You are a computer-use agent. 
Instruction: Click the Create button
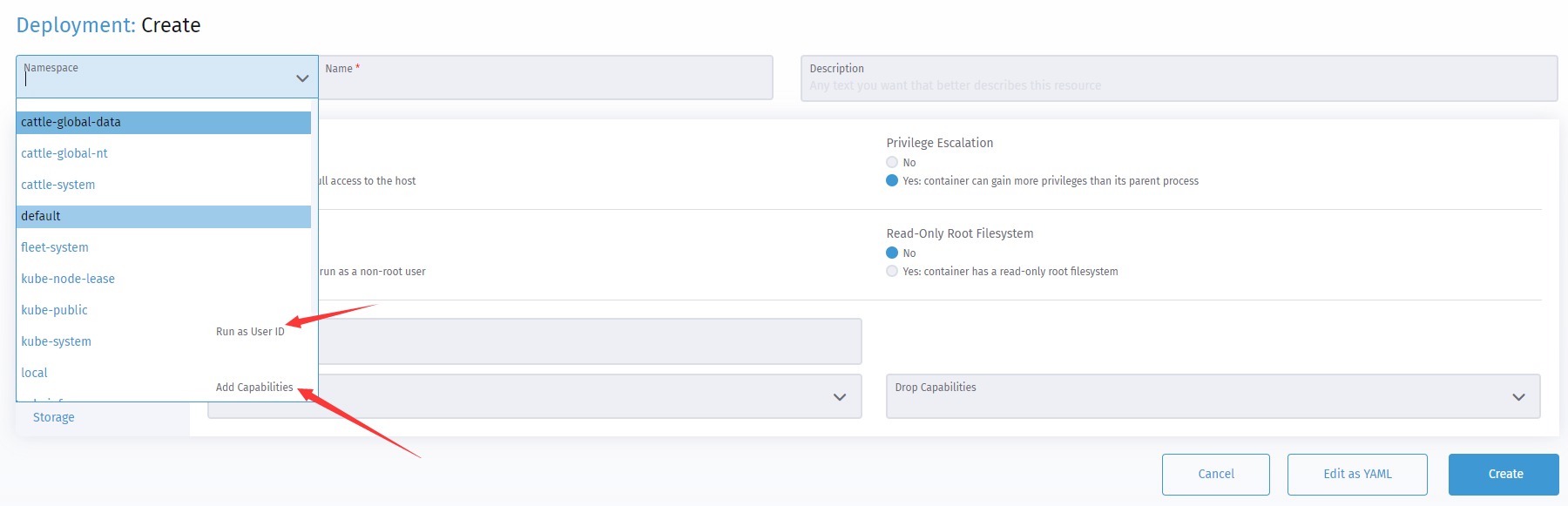(x=1504, y=475)
